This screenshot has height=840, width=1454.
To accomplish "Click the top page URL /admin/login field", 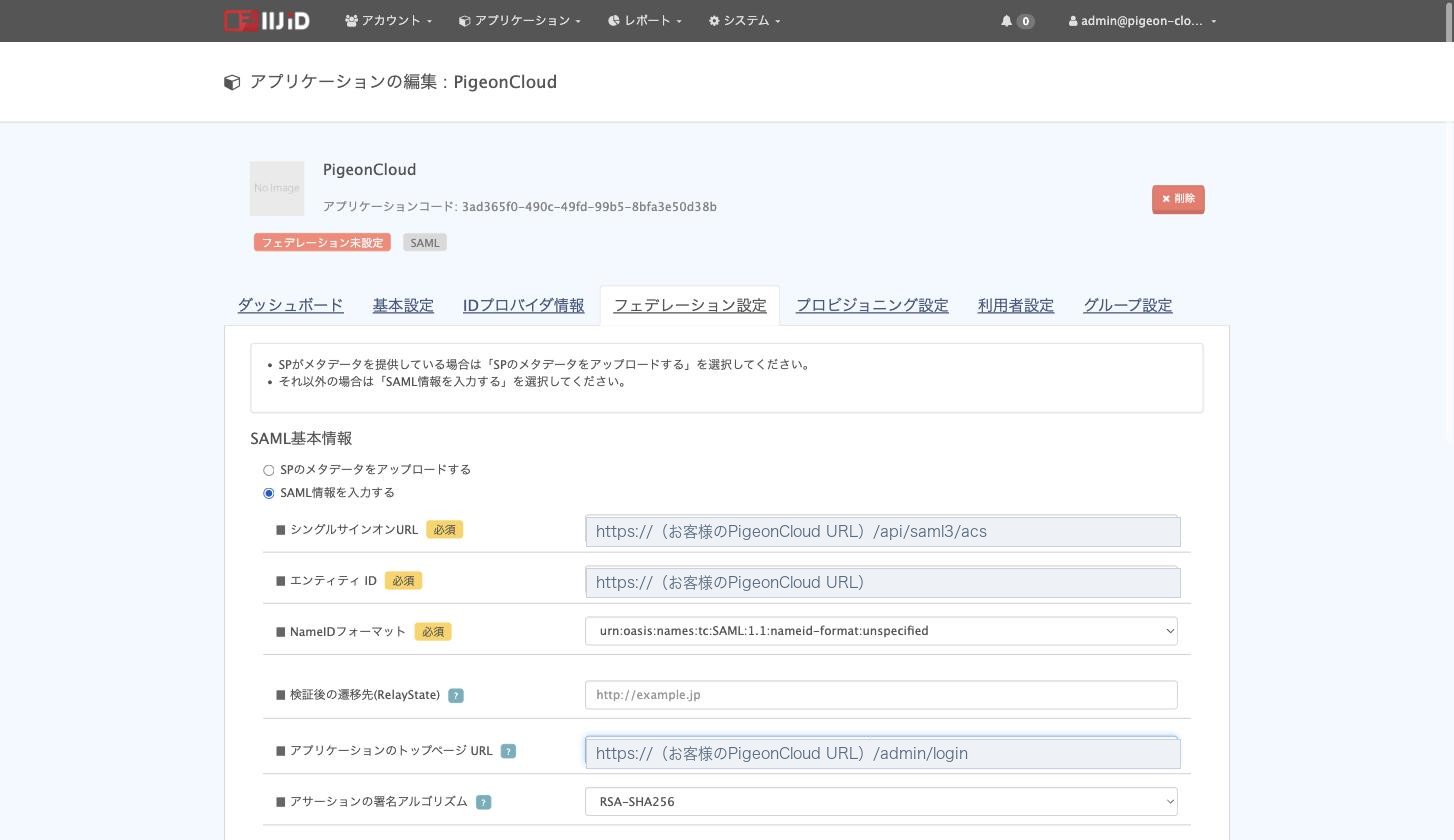I will [x=883, y=753].
